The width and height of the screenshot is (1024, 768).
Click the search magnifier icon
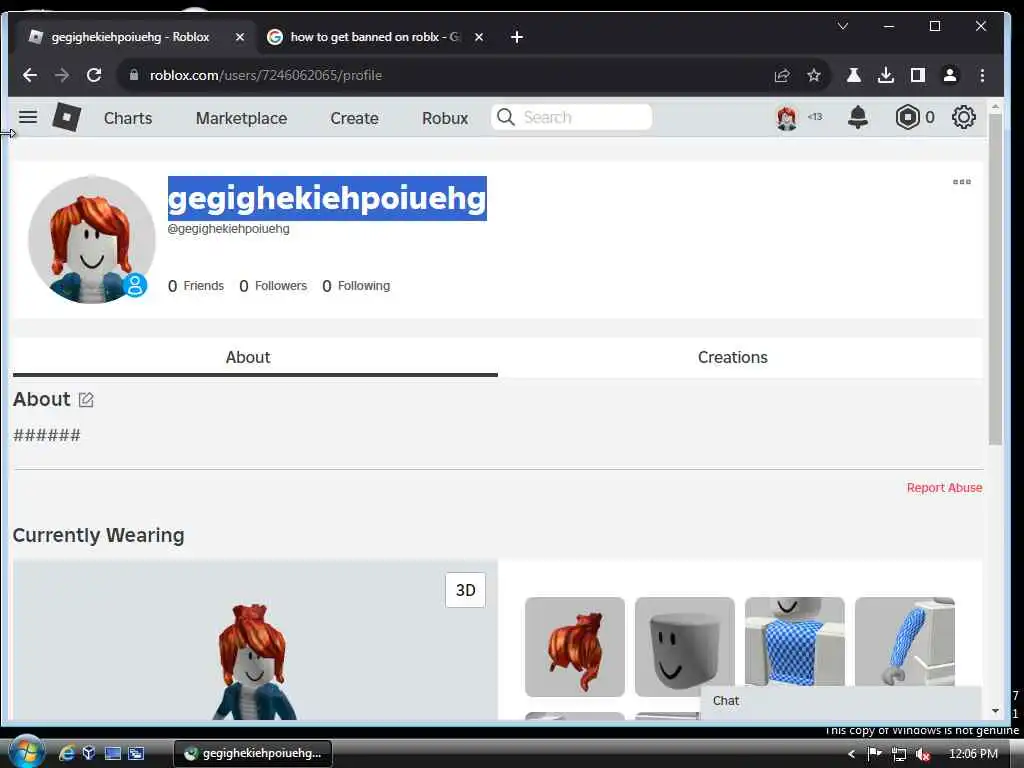505,118
